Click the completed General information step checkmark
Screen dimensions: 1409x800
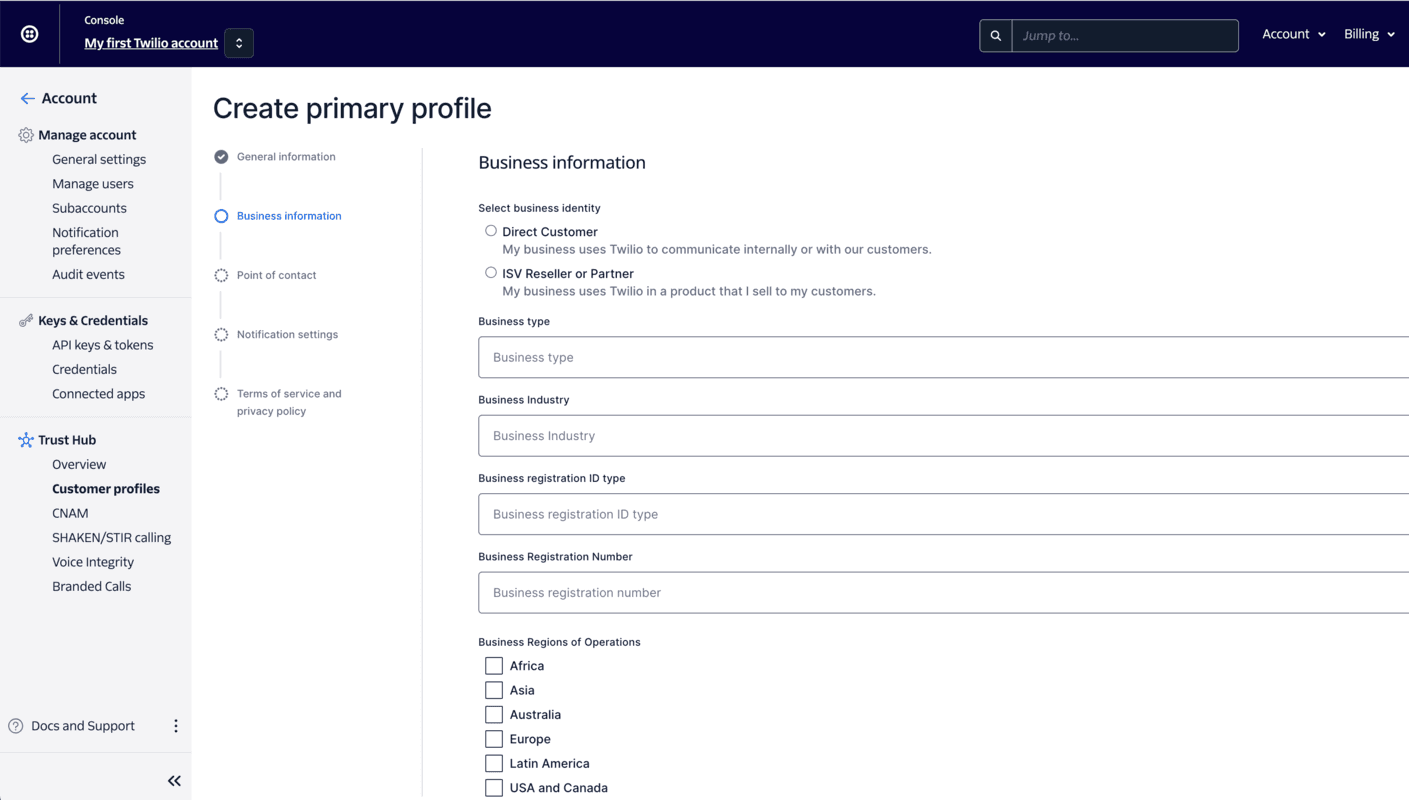point(221,156)
